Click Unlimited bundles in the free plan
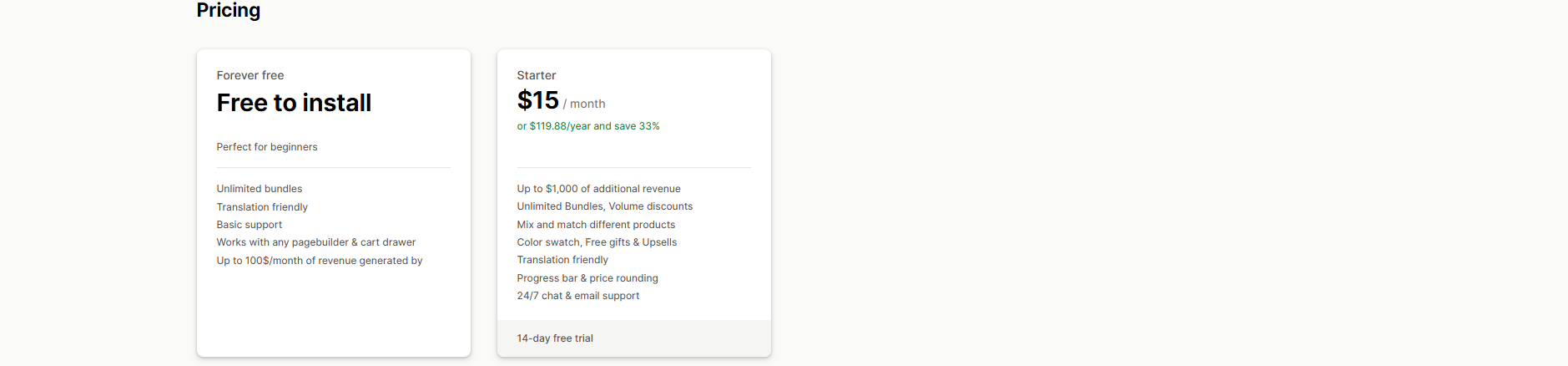 tap(260, 189)
